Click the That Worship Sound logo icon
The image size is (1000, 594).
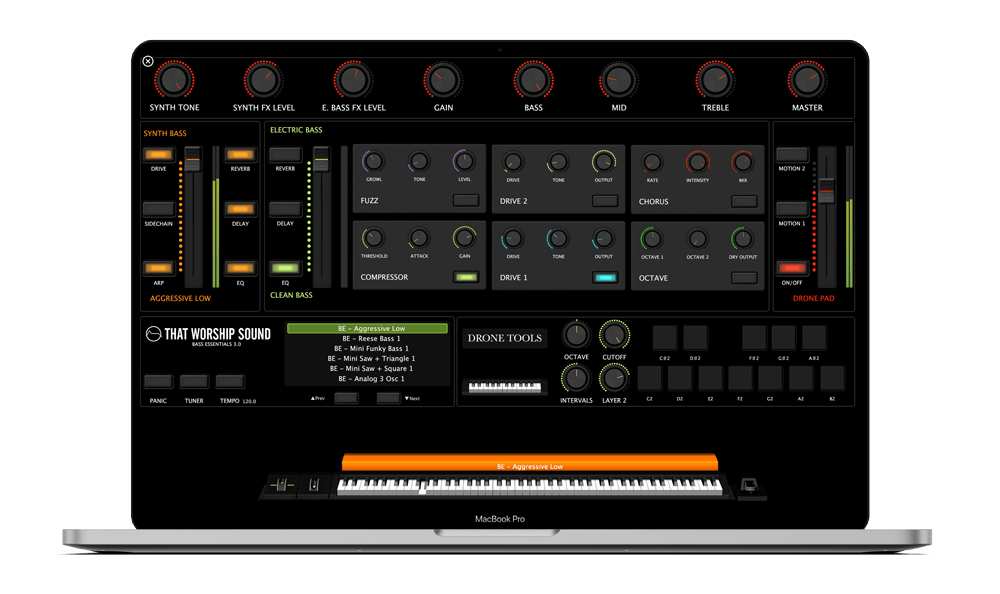[153, 334]
